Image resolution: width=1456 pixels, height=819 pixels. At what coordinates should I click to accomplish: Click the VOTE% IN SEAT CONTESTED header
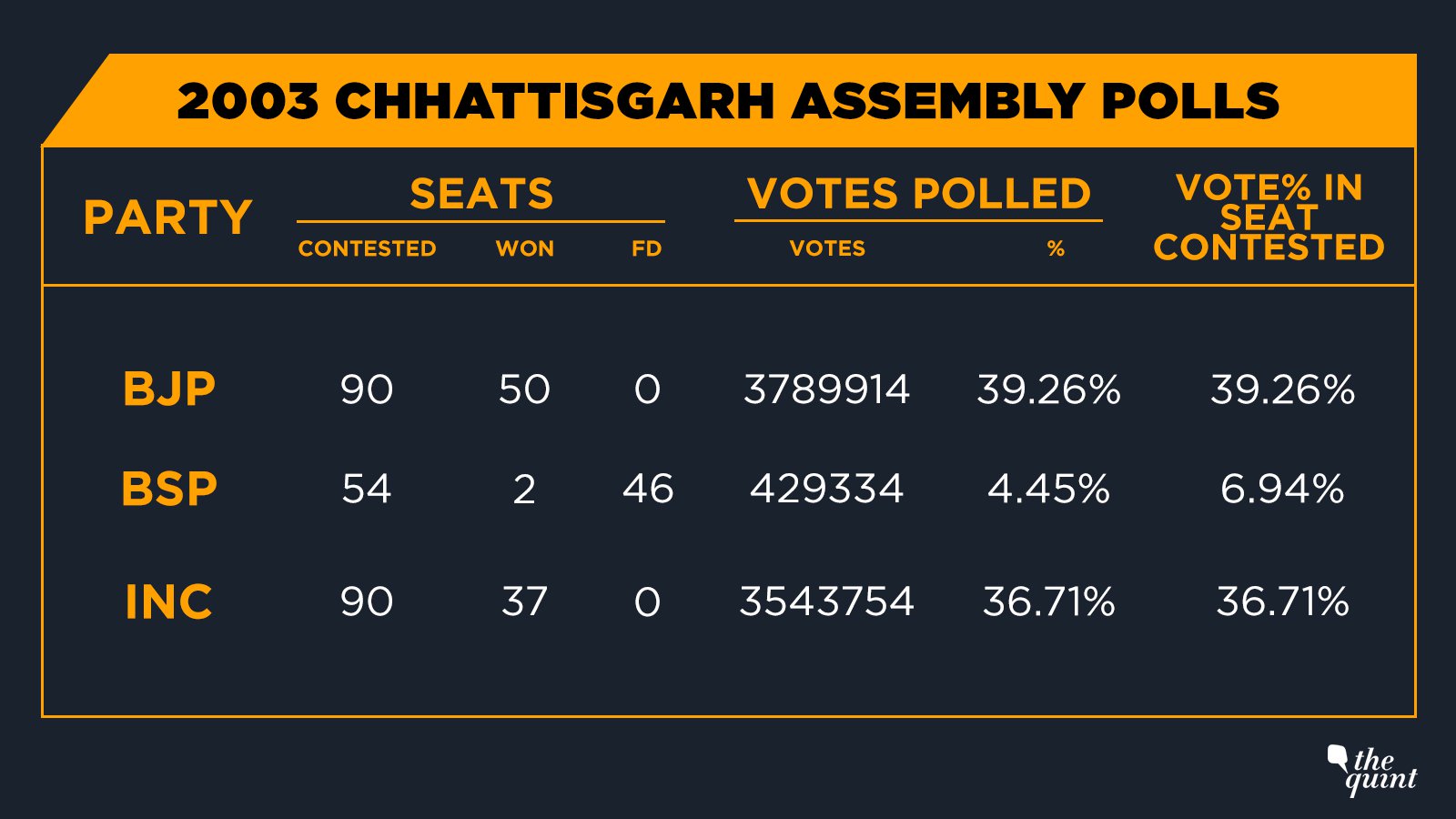pos(1269,217)
